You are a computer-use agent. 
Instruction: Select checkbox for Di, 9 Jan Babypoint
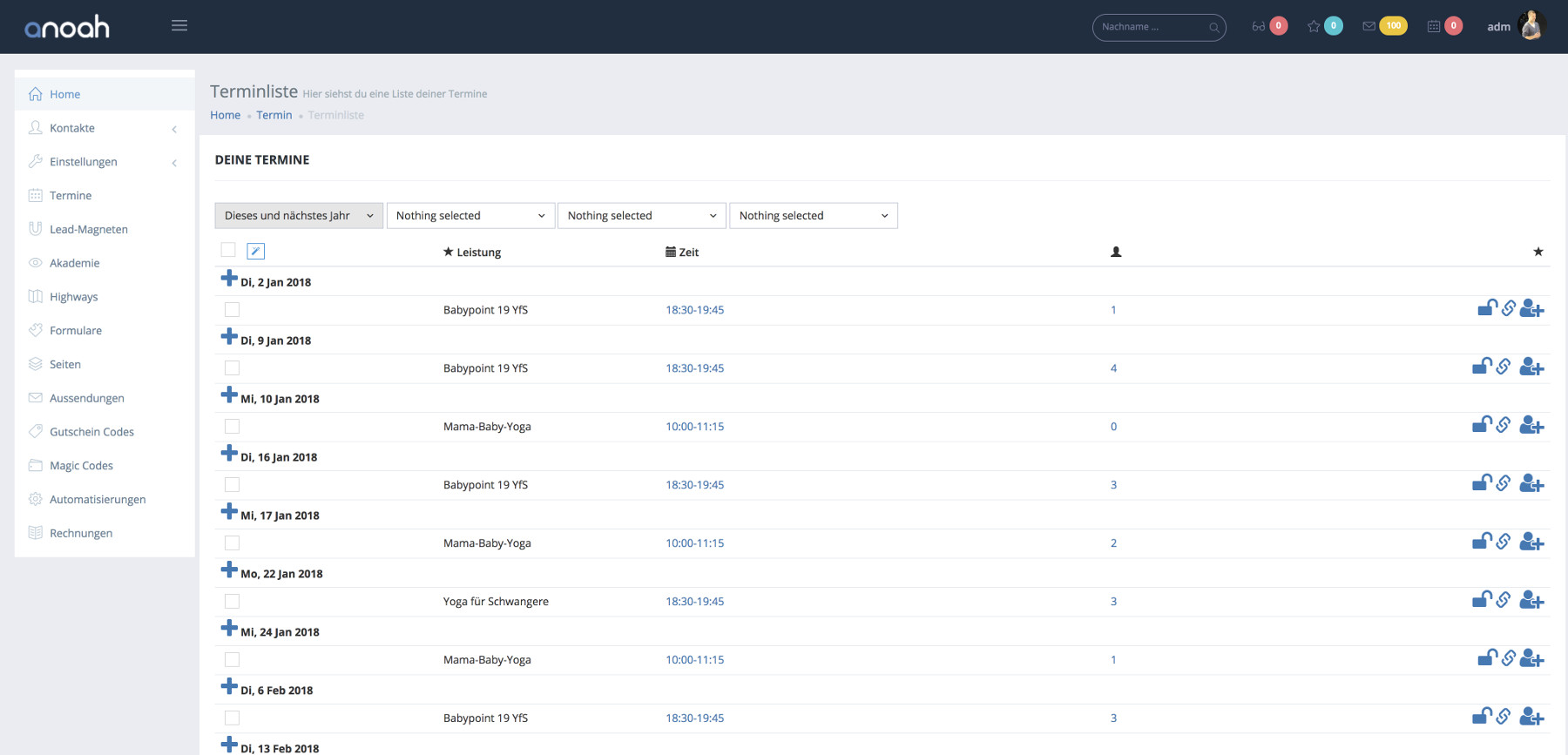232,367
